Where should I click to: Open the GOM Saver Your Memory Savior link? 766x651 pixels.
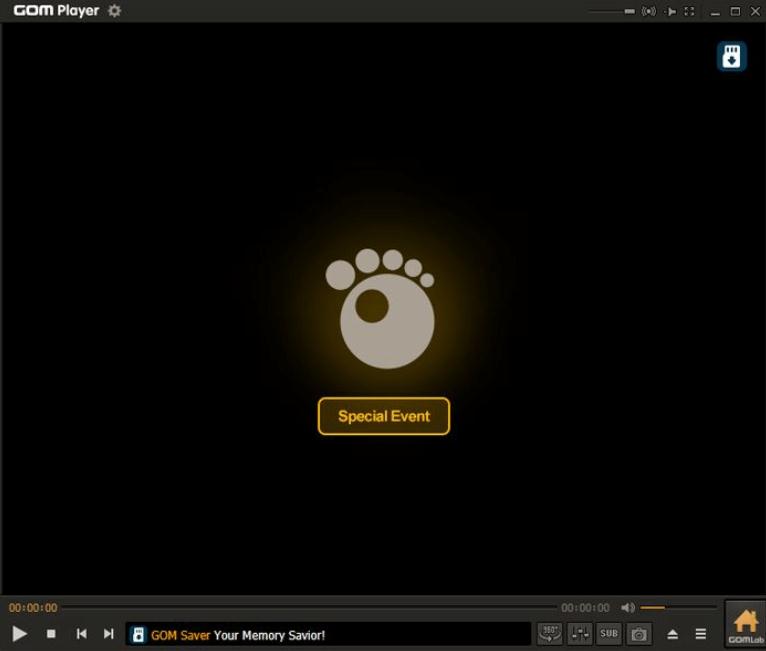pos(238,635)
